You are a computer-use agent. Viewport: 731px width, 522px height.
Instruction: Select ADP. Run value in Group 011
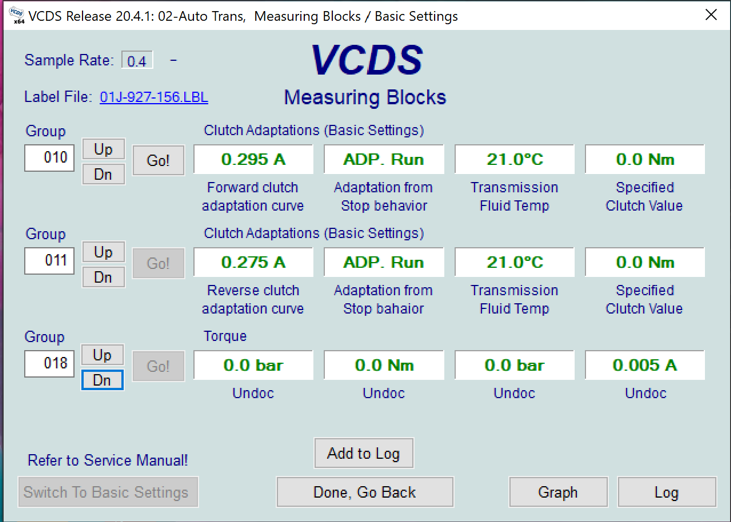384,262
